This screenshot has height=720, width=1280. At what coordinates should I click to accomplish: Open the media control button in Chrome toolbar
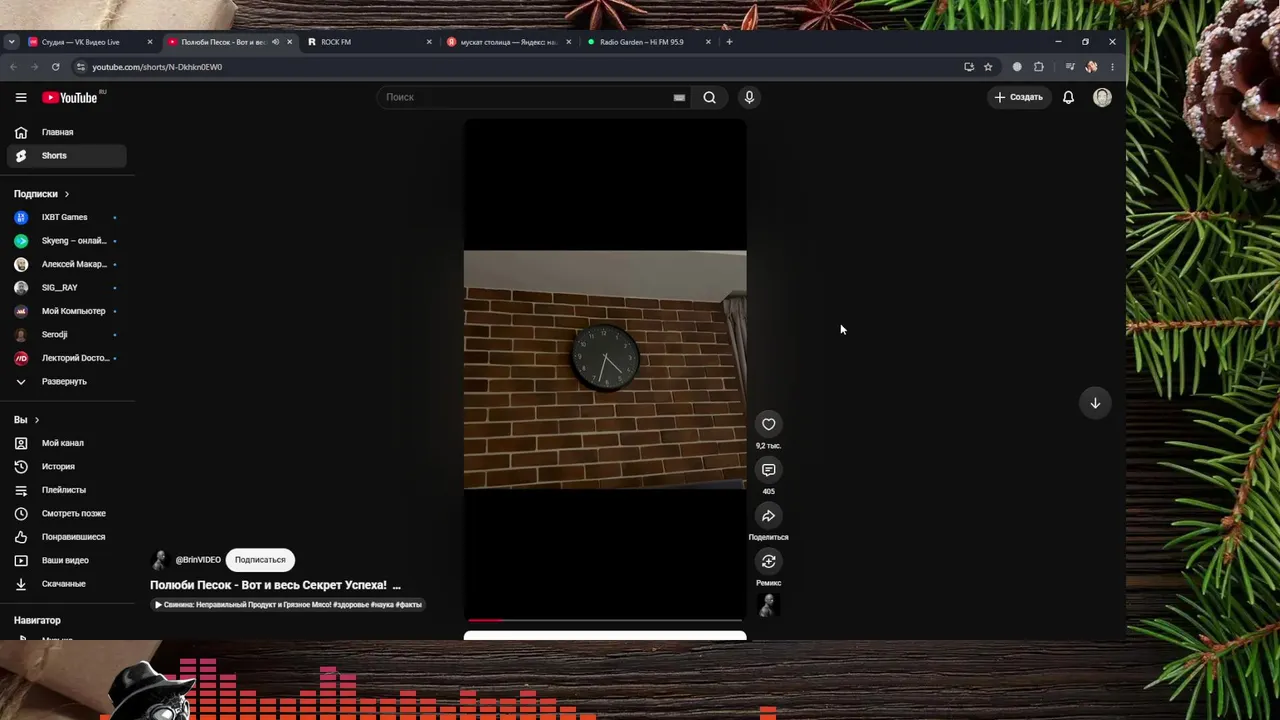1070,67
